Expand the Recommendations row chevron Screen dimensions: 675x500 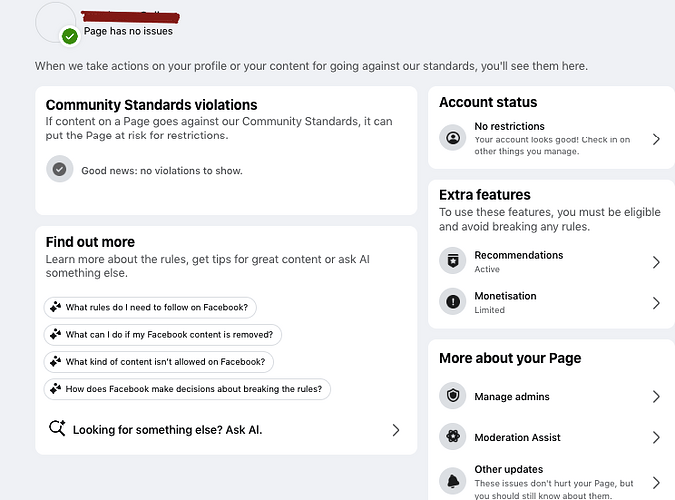656,262
